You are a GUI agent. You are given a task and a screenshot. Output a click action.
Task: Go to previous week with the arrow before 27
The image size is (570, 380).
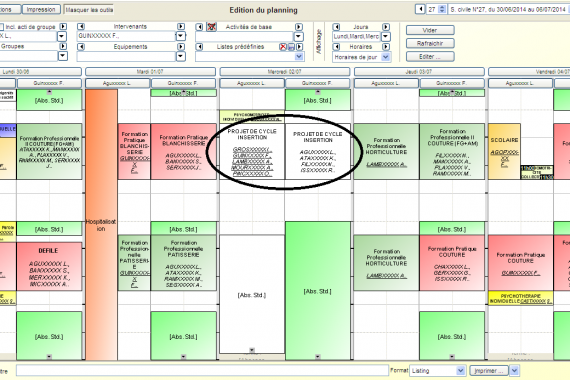click(x=420, y=9)
